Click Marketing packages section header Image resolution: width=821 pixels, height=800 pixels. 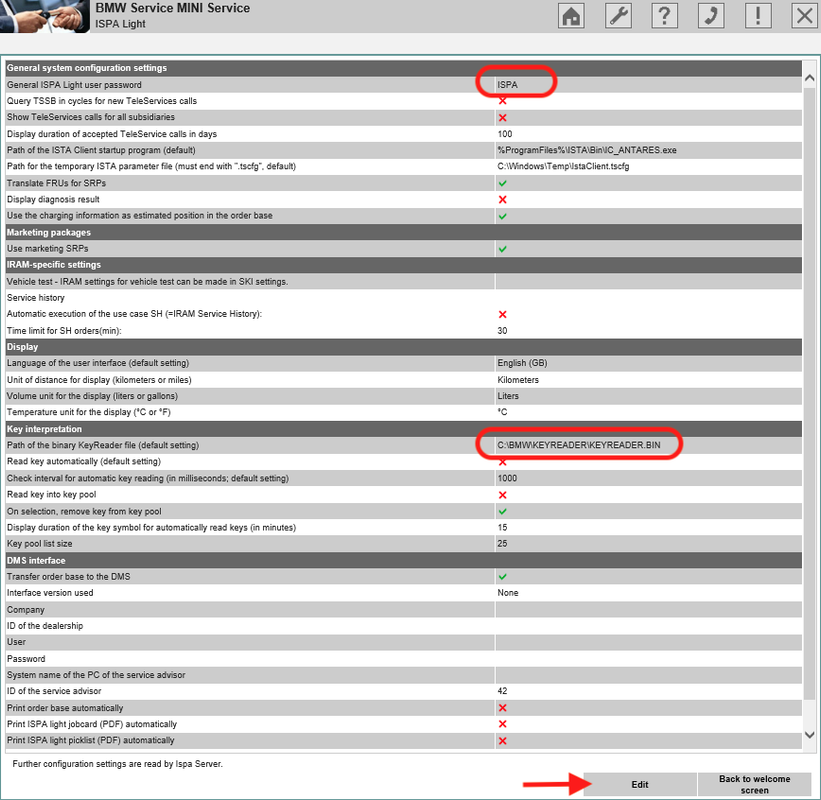pyautogui.click(x=404, y=232)
